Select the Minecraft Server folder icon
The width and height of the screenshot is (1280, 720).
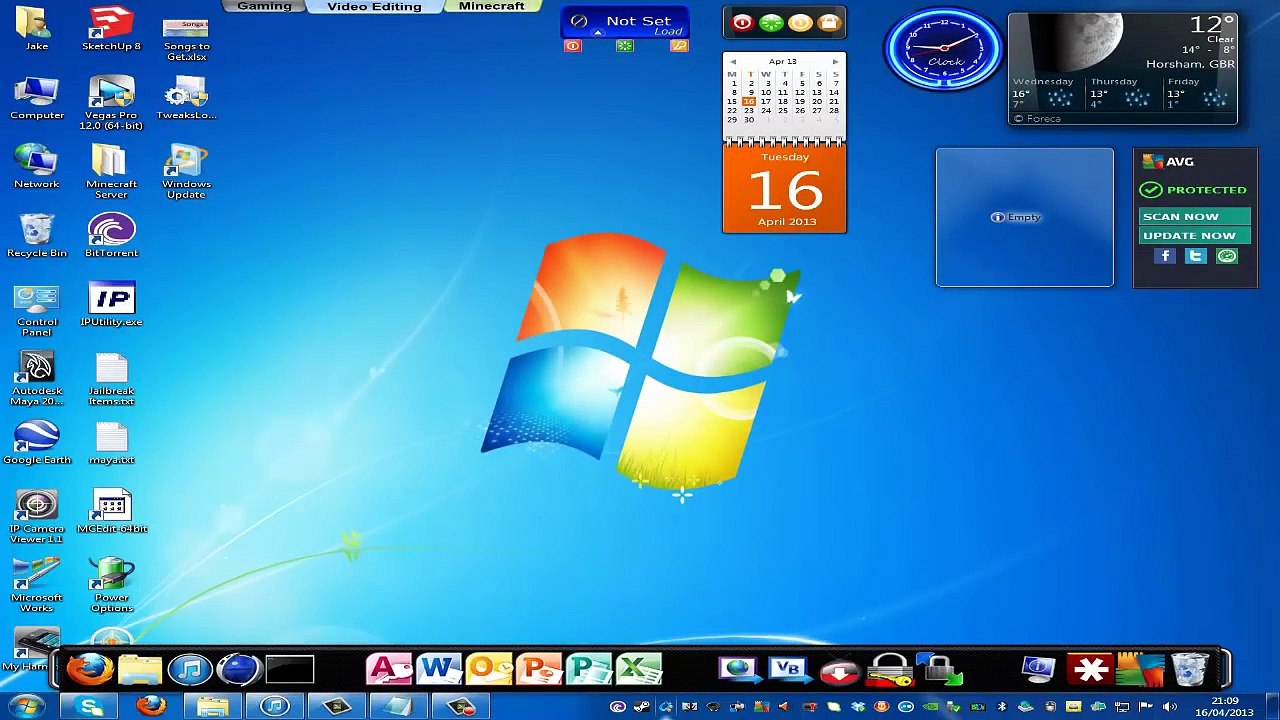click(111, 172)
